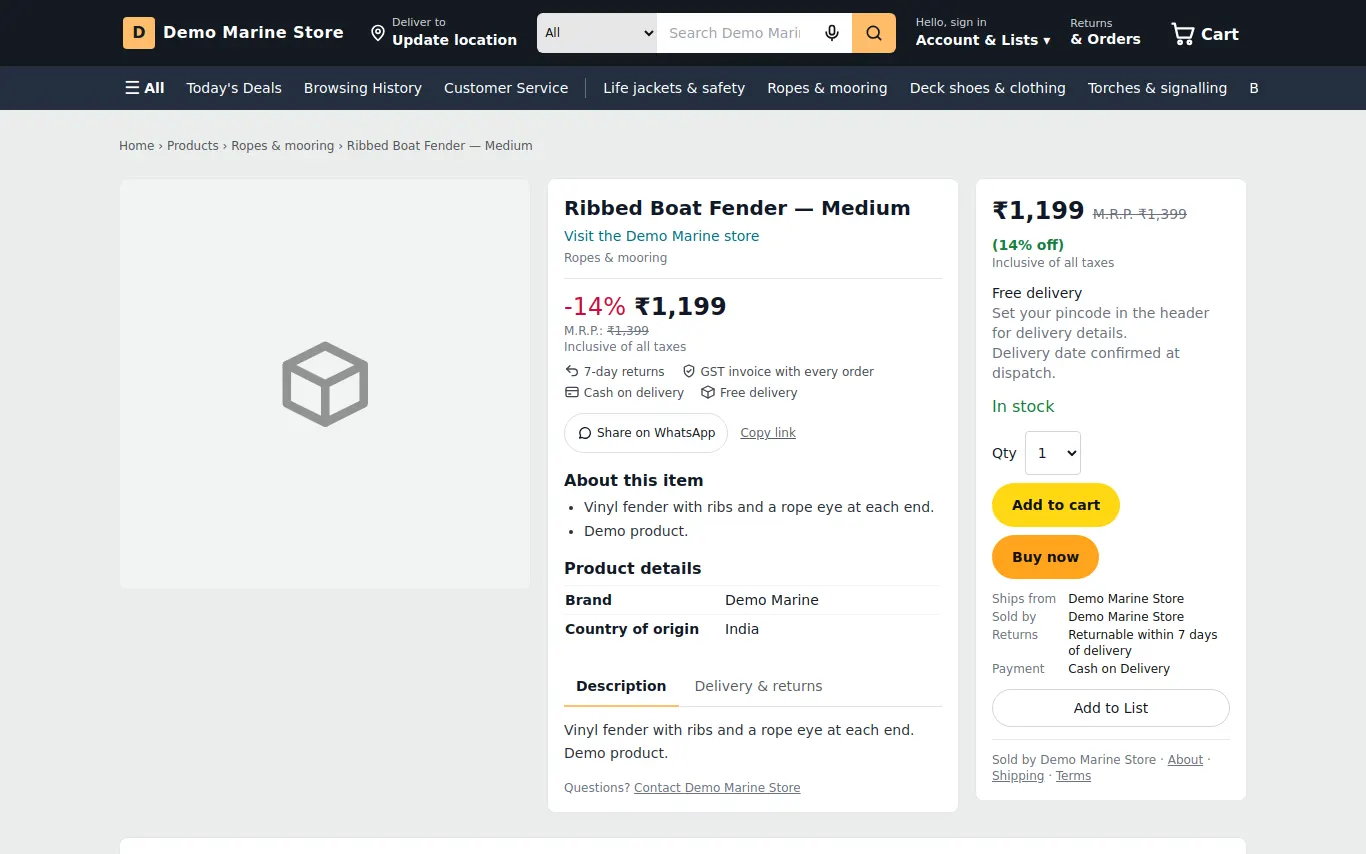Switch to Description tab
Viewport: 1366px width, 854px height.
pos(621,686)
